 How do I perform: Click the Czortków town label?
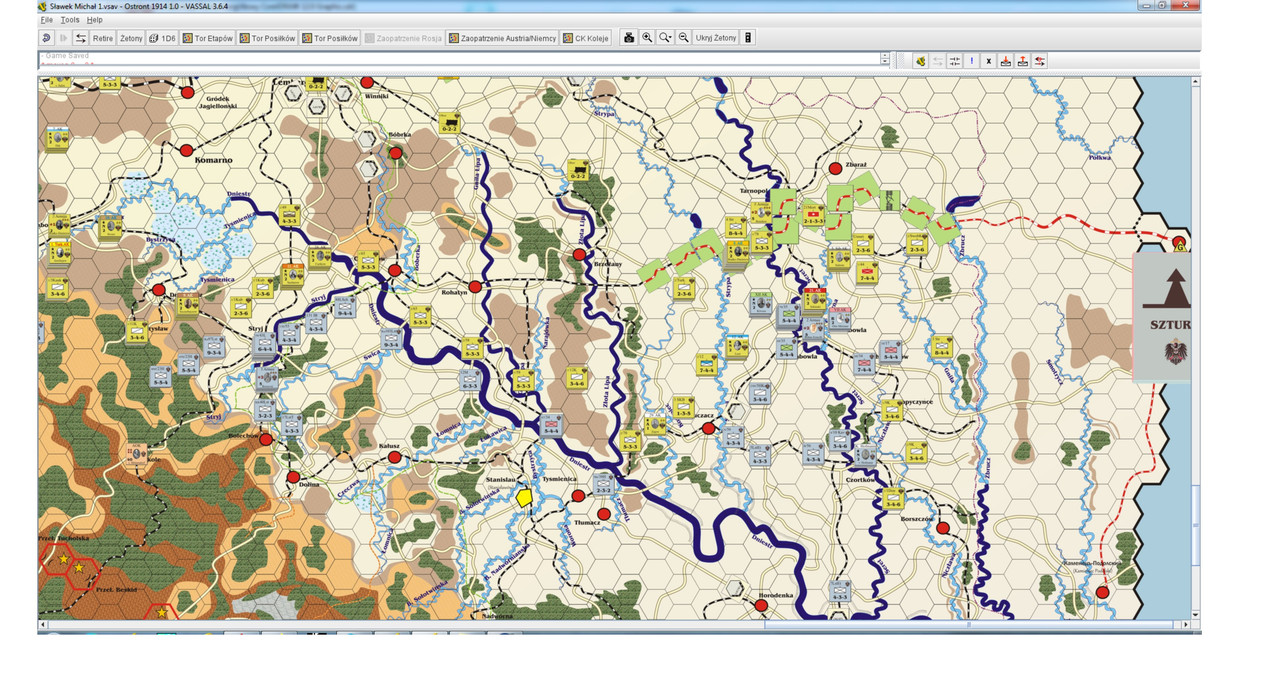(x=861, y=480)
